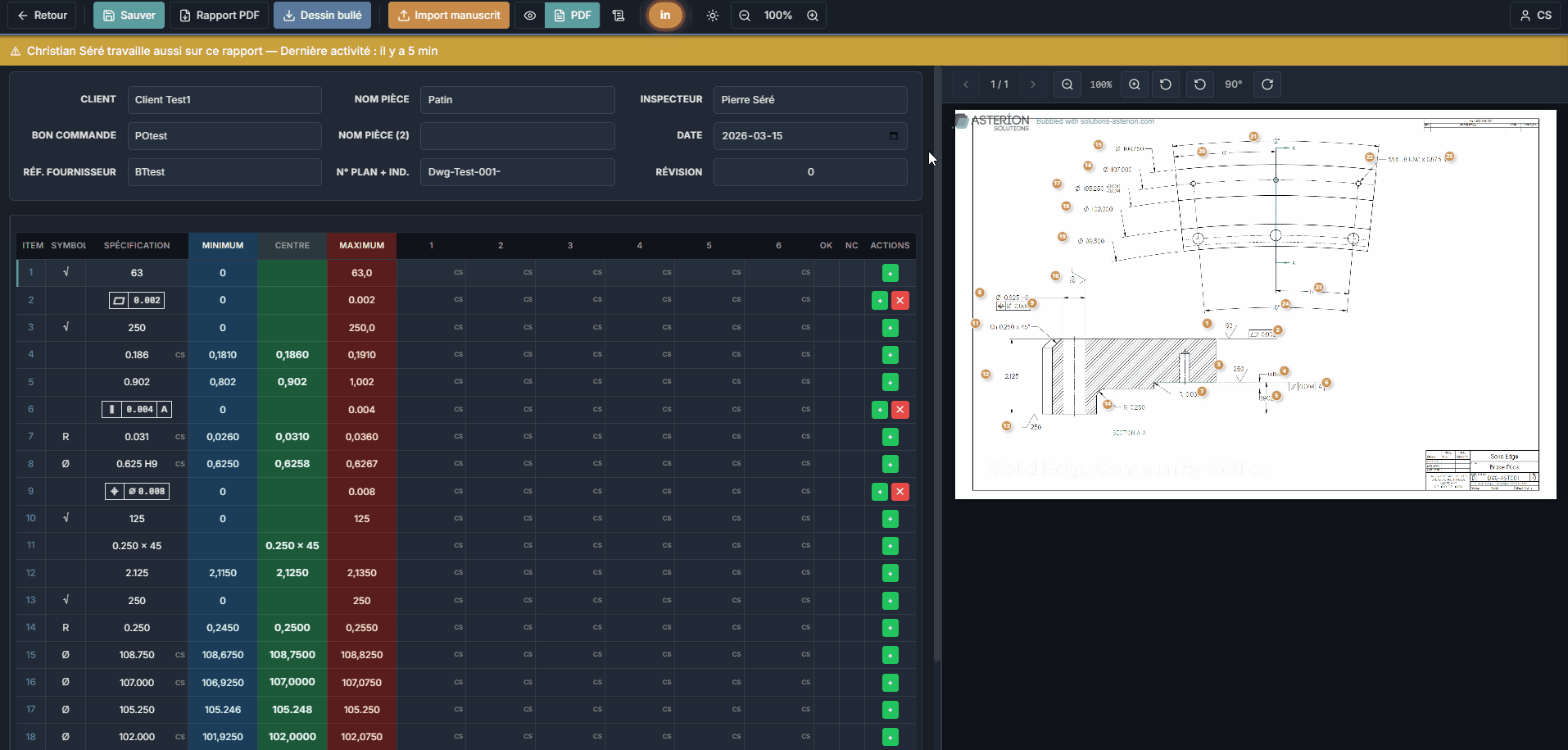Open the CS user menu

(1535, 16)
